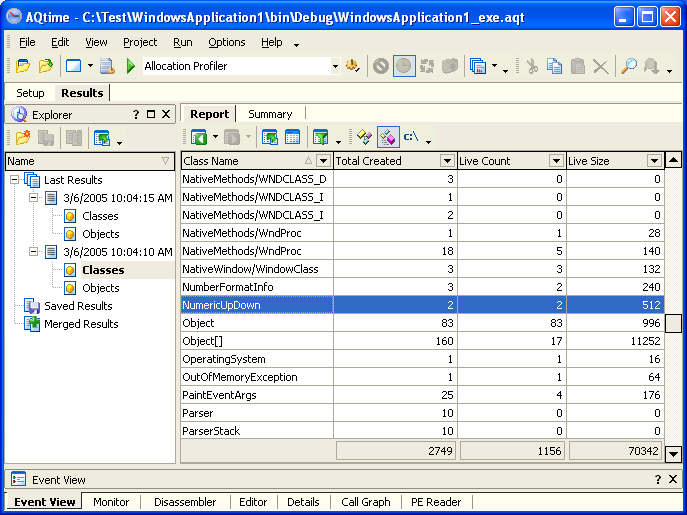Viewport: 687px width, 515px height.
Task: Click the Find magnifier icon
Action: (x=629, y=66)
